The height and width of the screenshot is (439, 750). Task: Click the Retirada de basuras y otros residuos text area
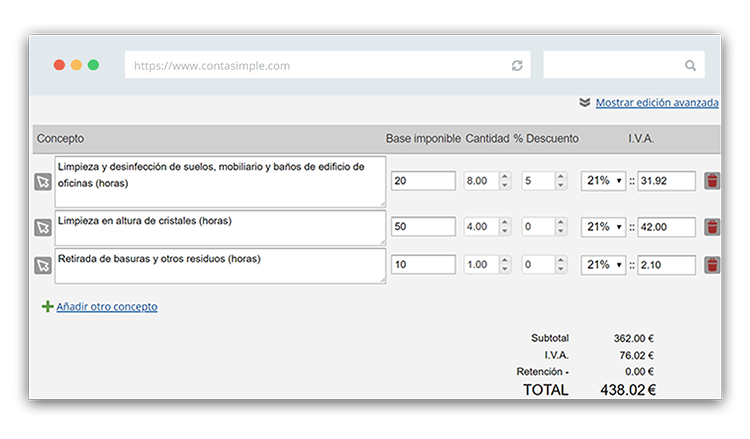[220, 266]
